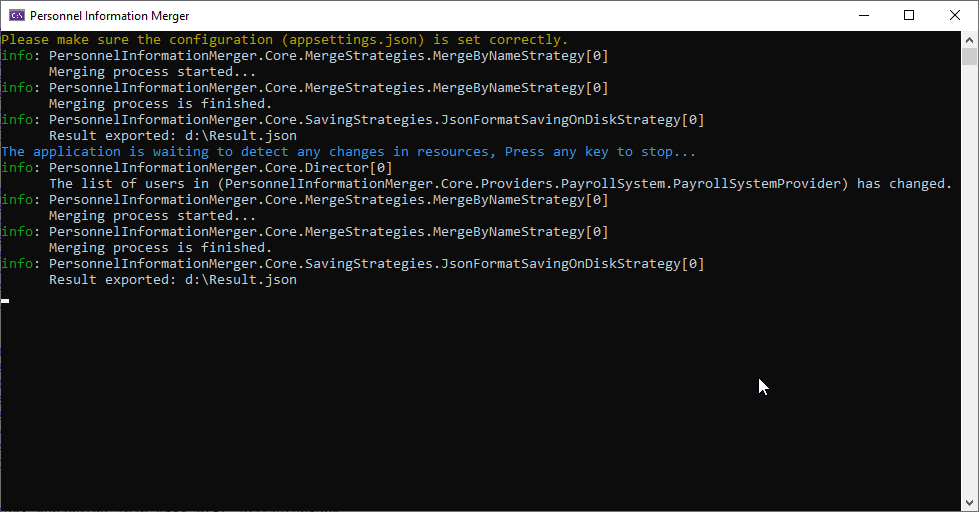The image size is (979, 512).
Task: Click the first 'Merging process started...' line
Action: coord(152,72)
